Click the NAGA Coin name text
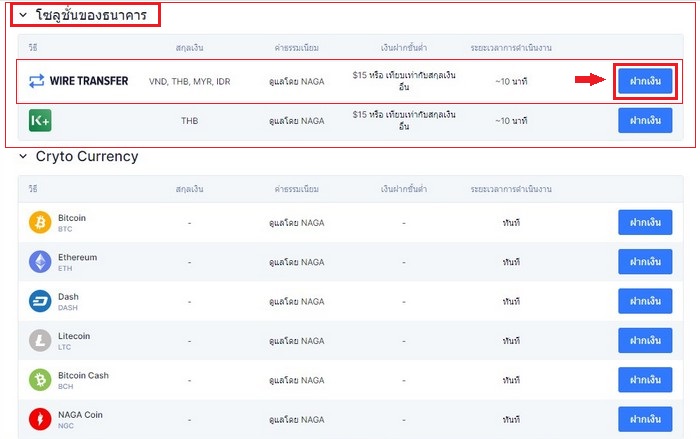The height and width of the screenshot is (439, 700). [80, 414]
